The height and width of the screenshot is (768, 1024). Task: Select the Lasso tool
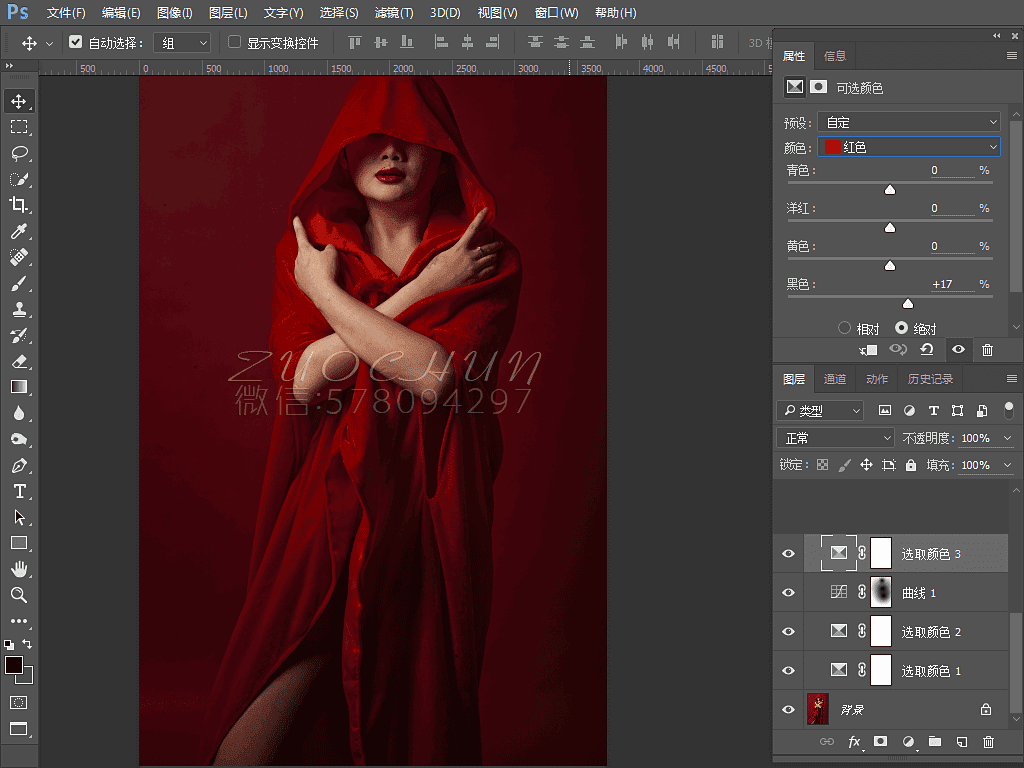pyautogui.click(x=19, y=153)
